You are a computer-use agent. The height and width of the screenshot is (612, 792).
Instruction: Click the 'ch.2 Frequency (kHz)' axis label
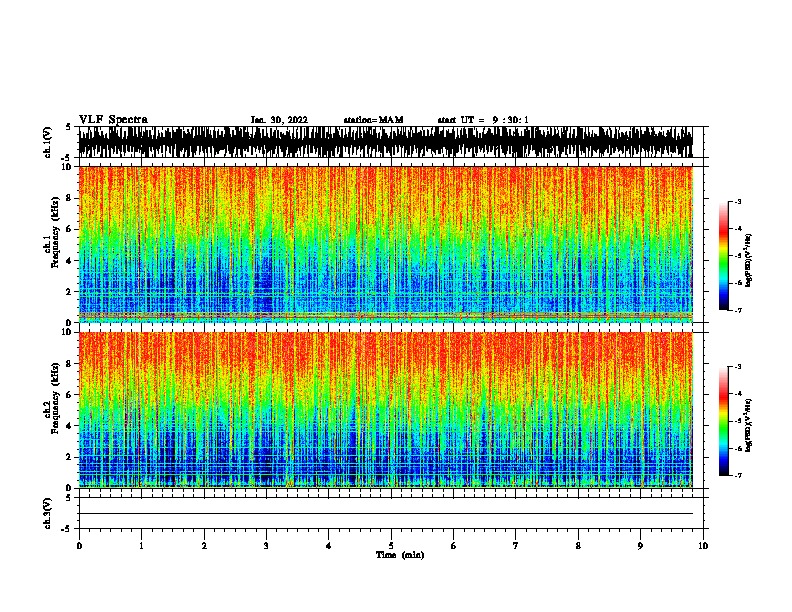pos(51,398)
